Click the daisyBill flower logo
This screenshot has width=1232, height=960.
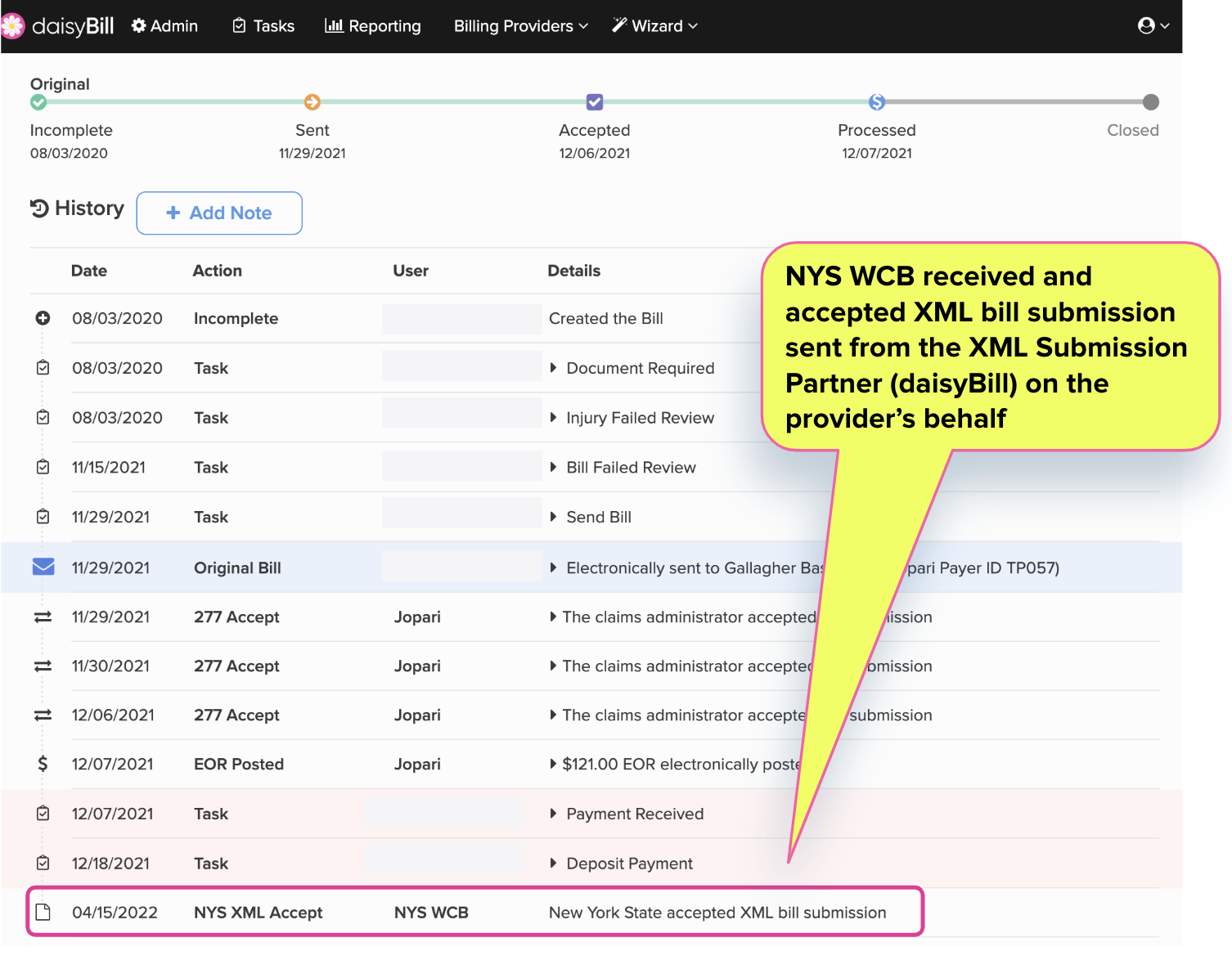(13, 25)
